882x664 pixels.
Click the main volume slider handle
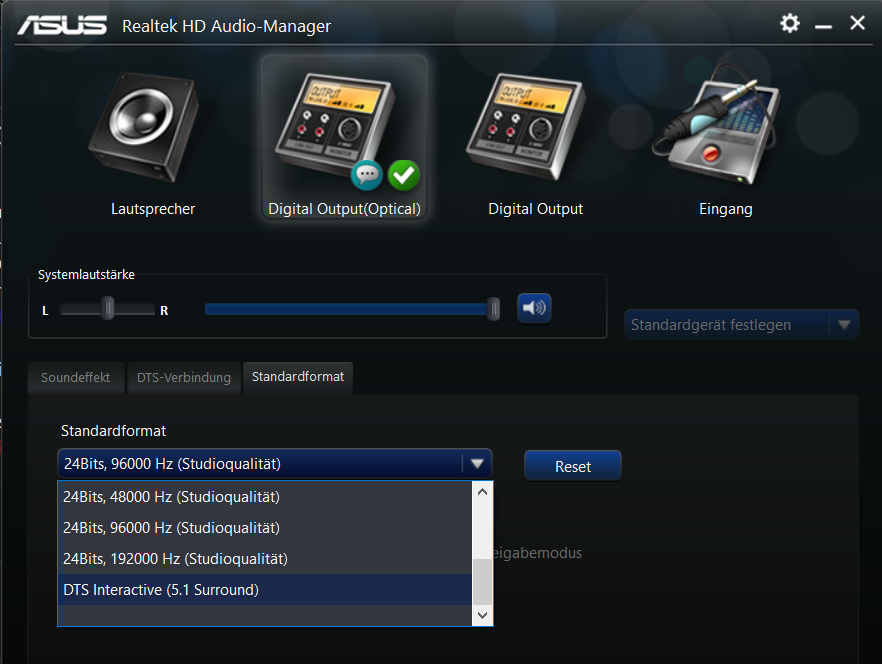[x=493, y=309]
